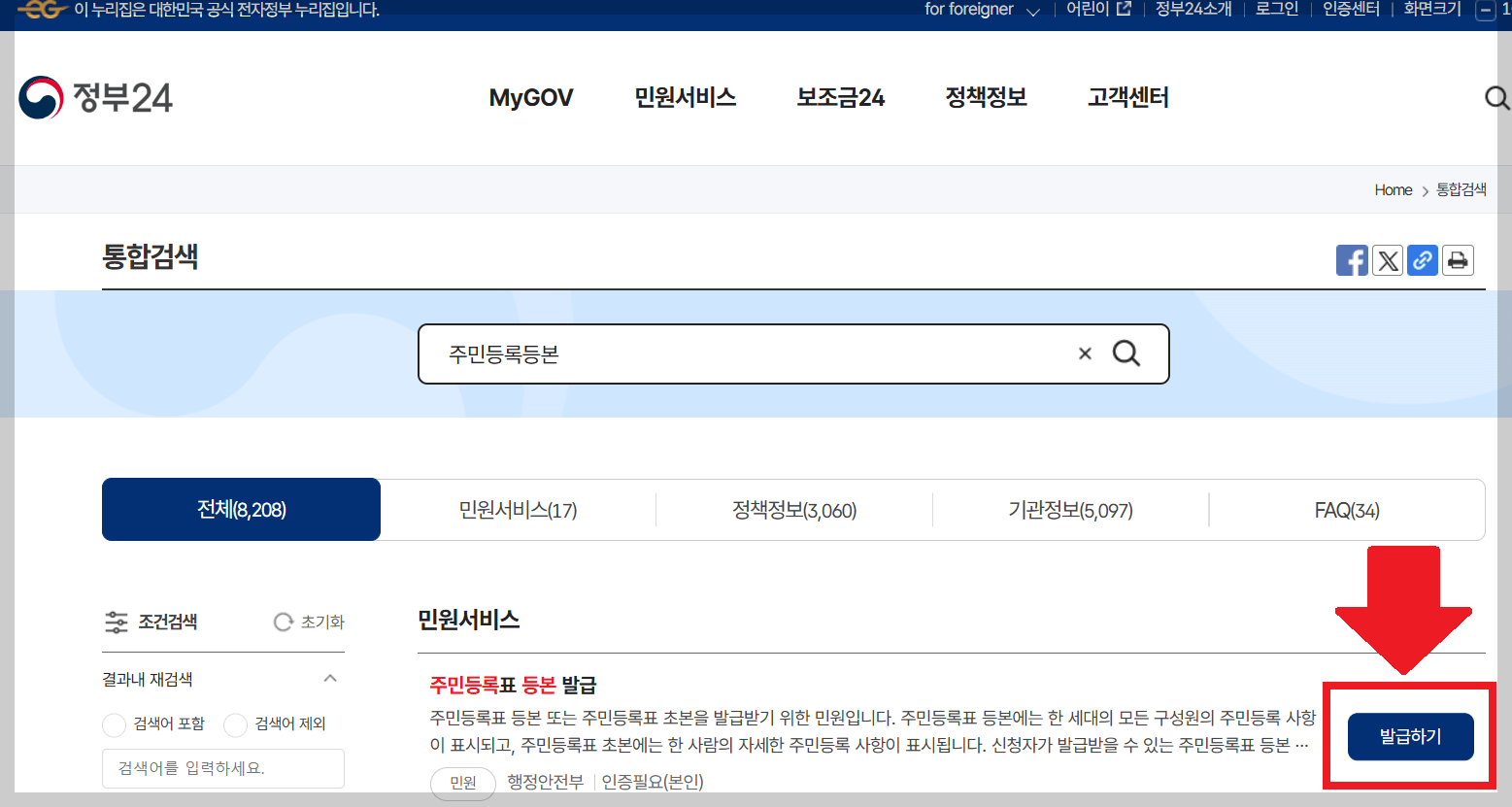The height and width of the screenshot is (807, 1512).
Task: Switch to the FAQ(34) tab
Action: (1347, 509)
